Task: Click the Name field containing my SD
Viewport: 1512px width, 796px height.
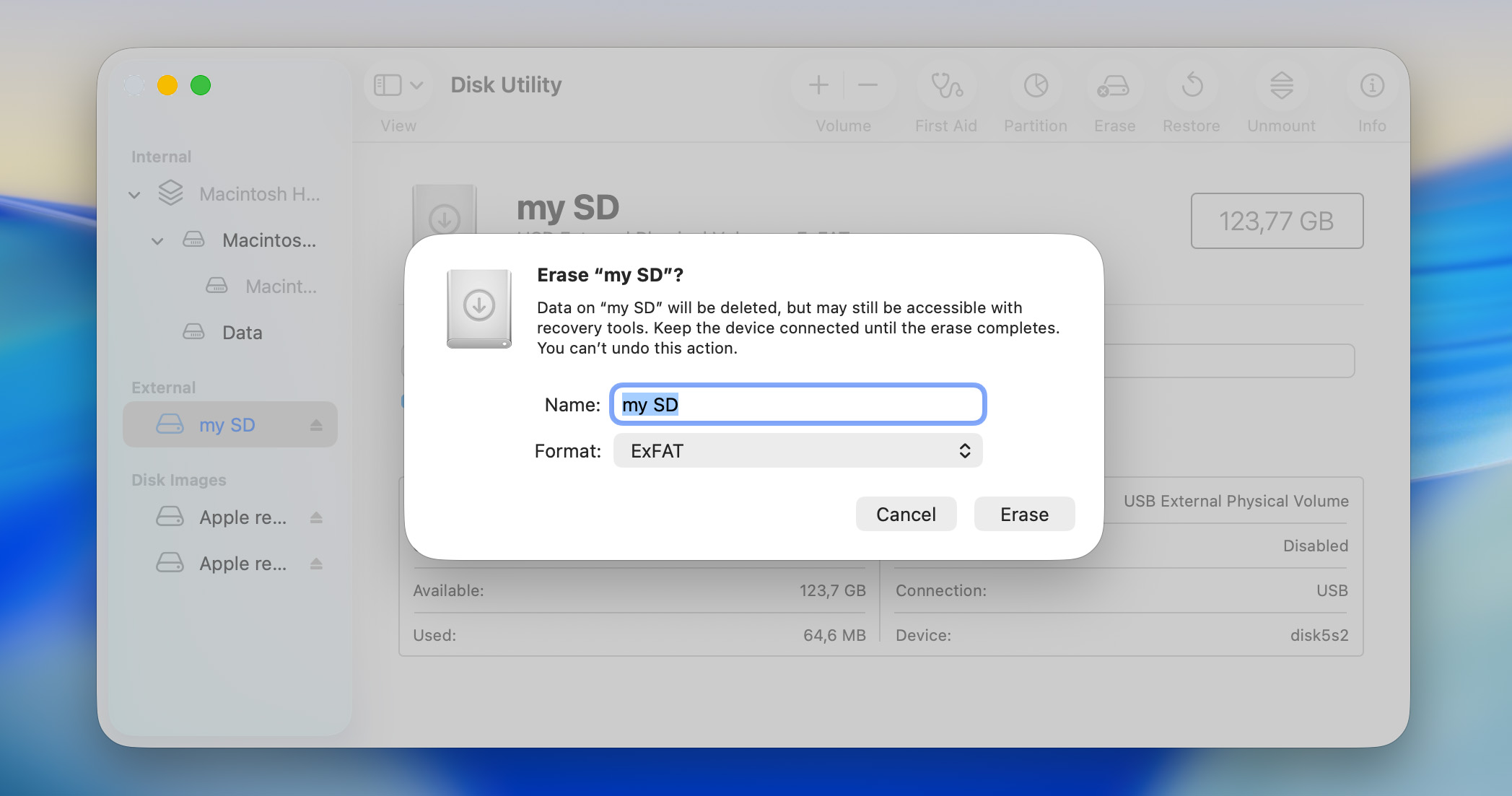Action: tap(798, 404)
